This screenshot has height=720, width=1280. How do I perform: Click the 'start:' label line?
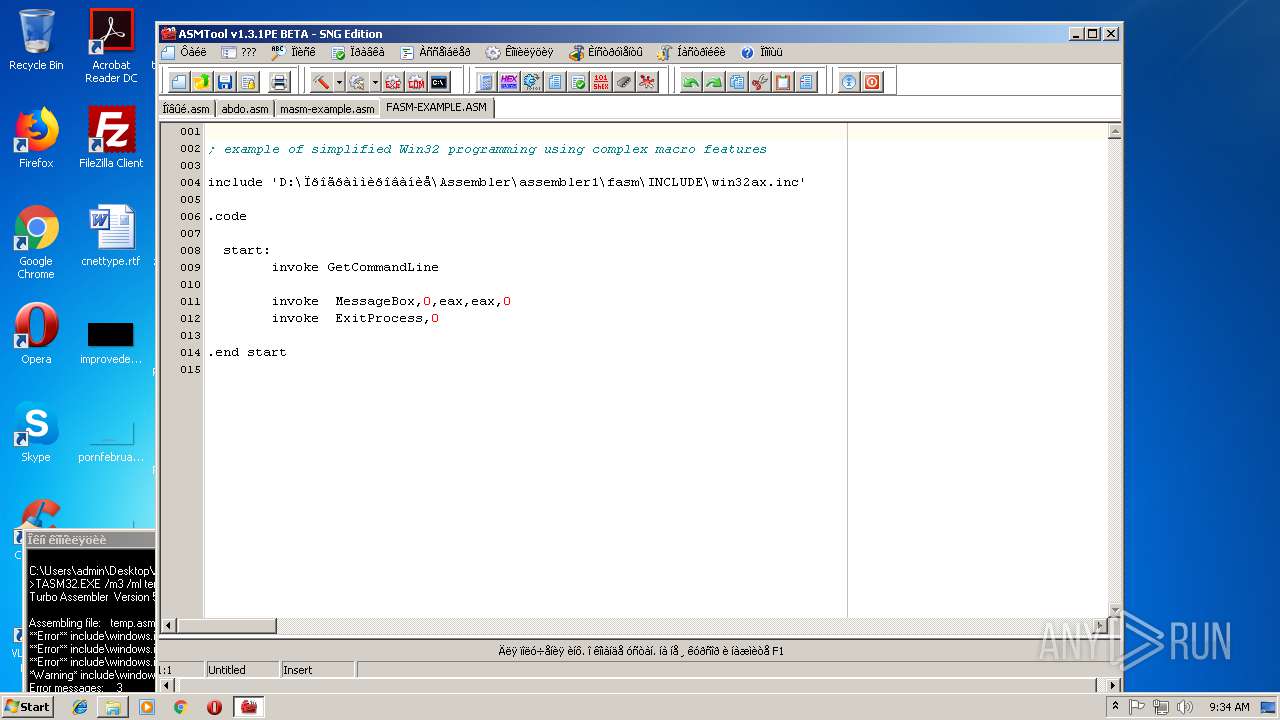(246, 250)
